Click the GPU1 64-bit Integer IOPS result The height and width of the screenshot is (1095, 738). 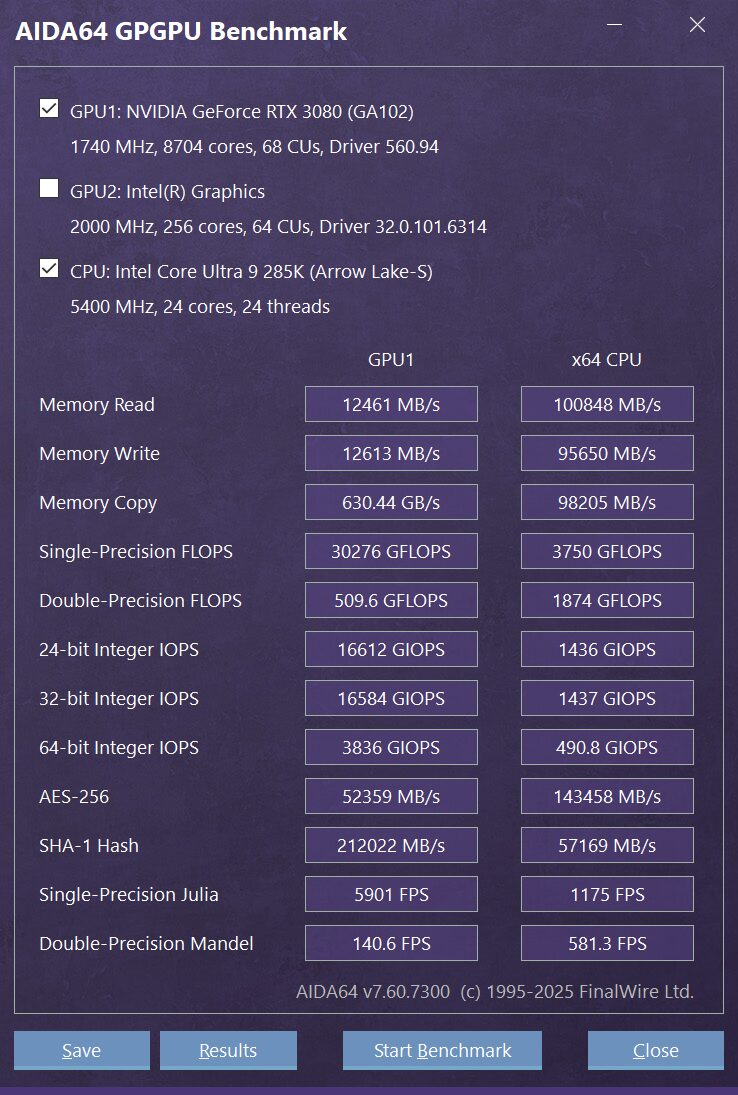(x=391, y=747)
